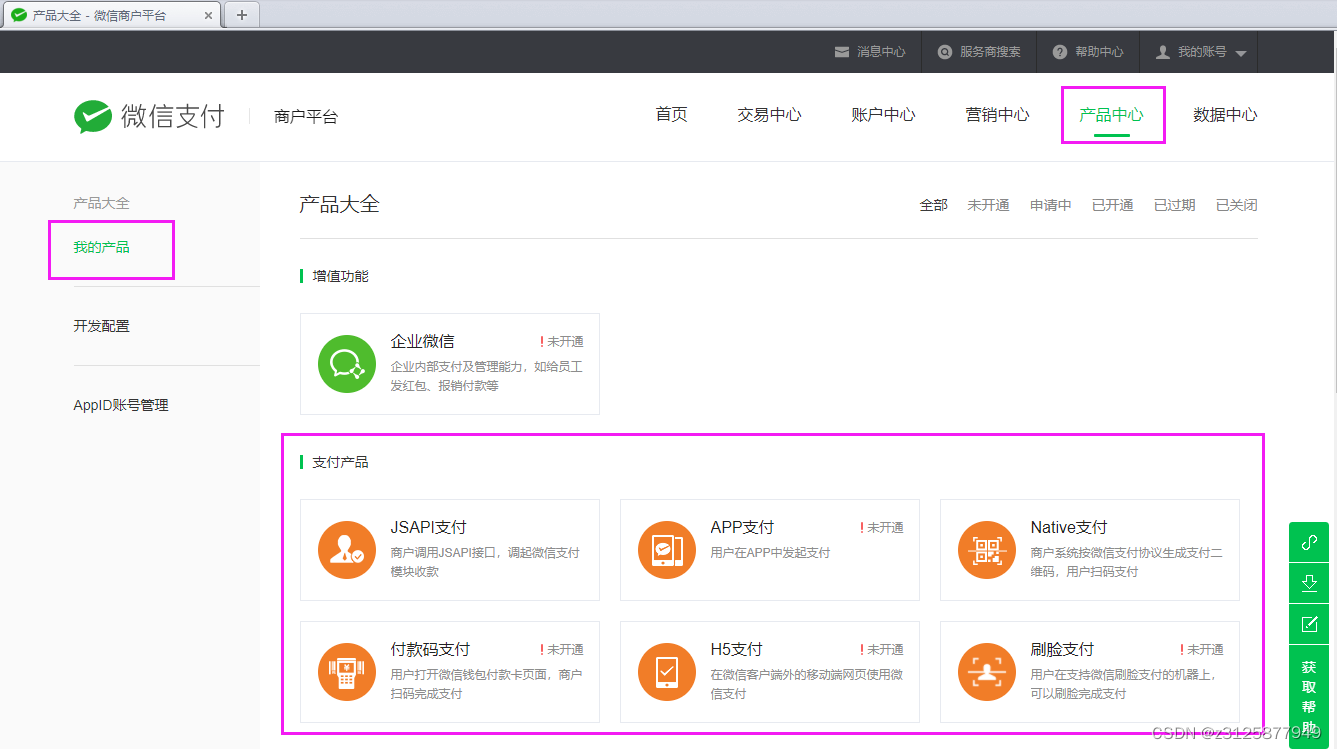The width and height of the screenshot is (1337, 749).
Task: Select 我的产品 in the left sidebar
Action: click(101, 247)
